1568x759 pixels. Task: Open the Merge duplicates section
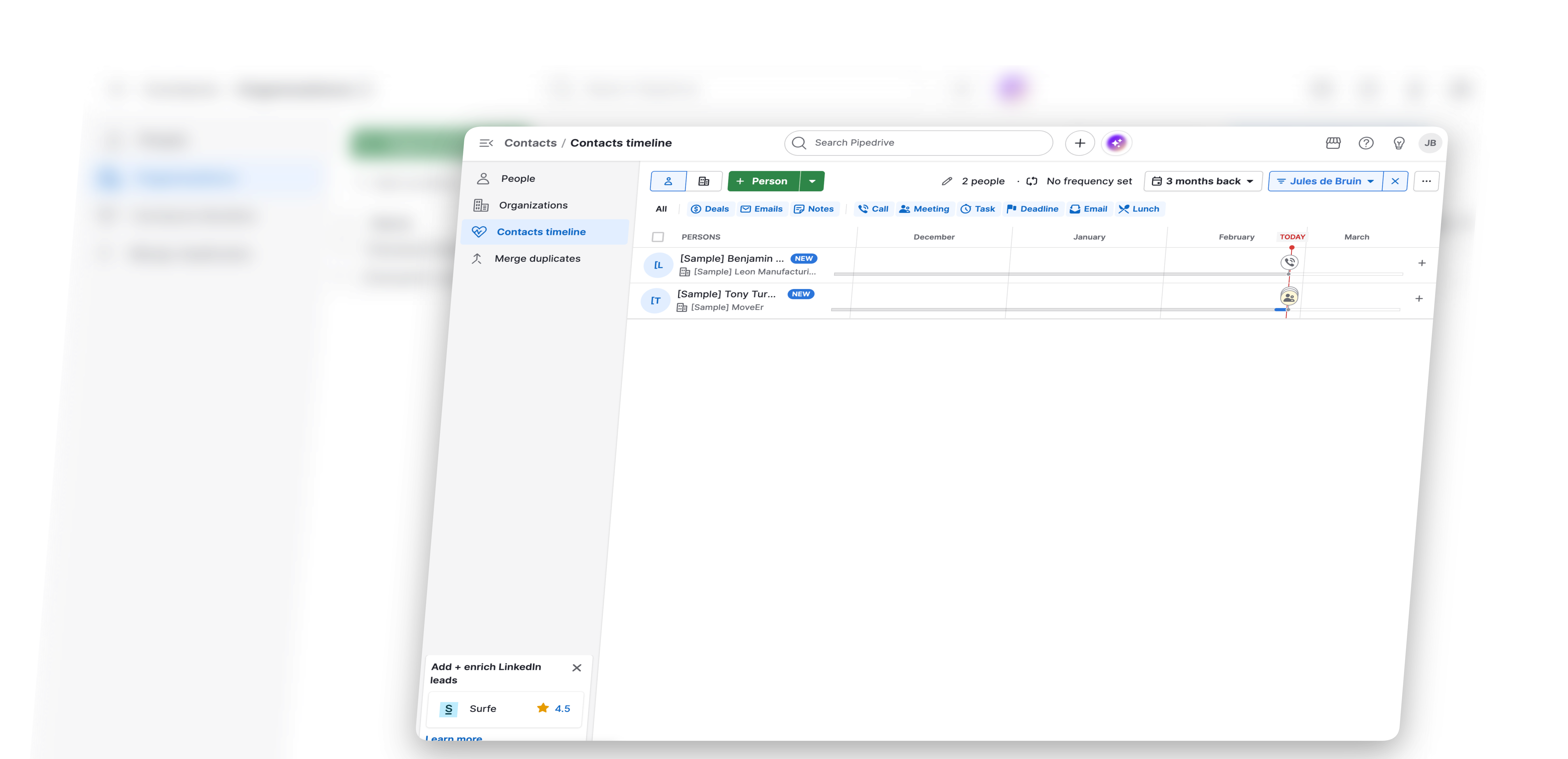pos(538,259)
